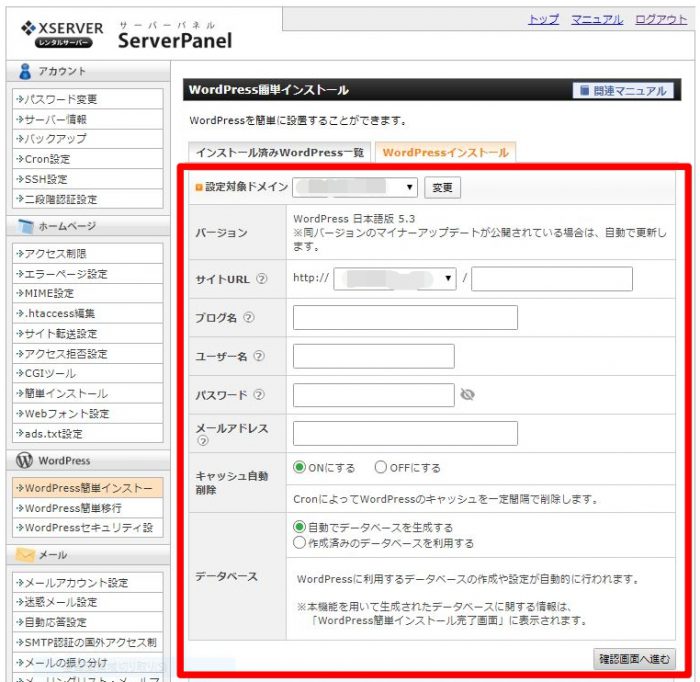Click the help icon beside ユーザー名
The width and height of the screenshot is (700, 682).
coord(259,356)
